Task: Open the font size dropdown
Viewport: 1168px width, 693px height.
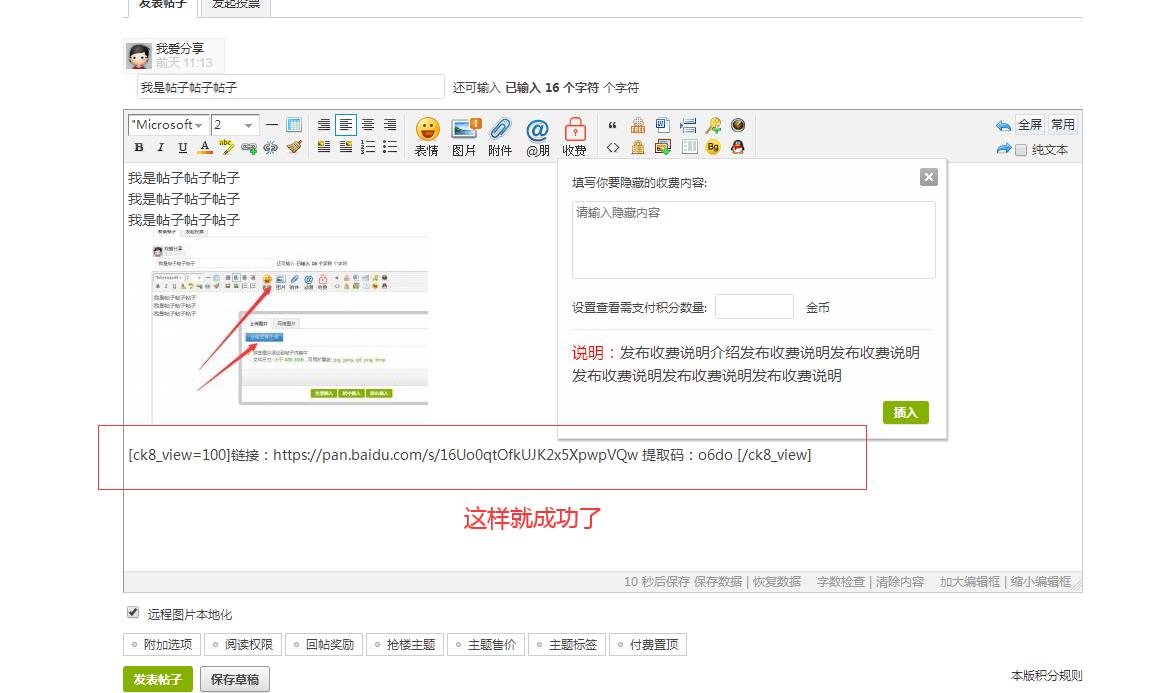Action: (235, 125)
